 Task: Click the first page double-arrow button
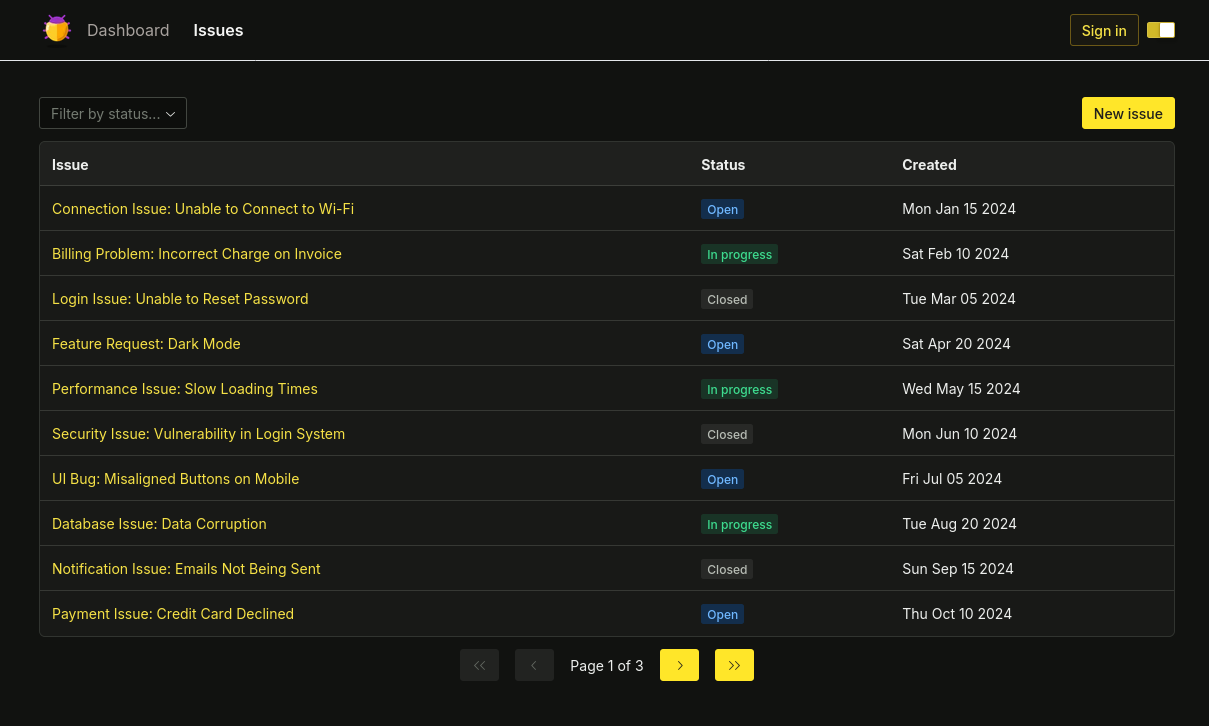479,665
